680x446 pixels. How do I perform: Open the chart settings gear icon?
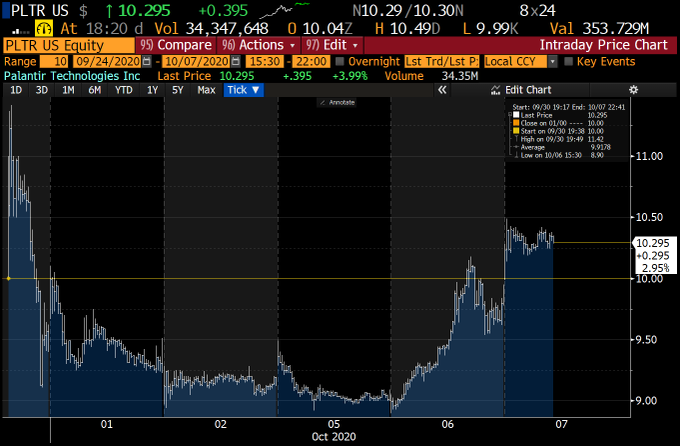634,90
